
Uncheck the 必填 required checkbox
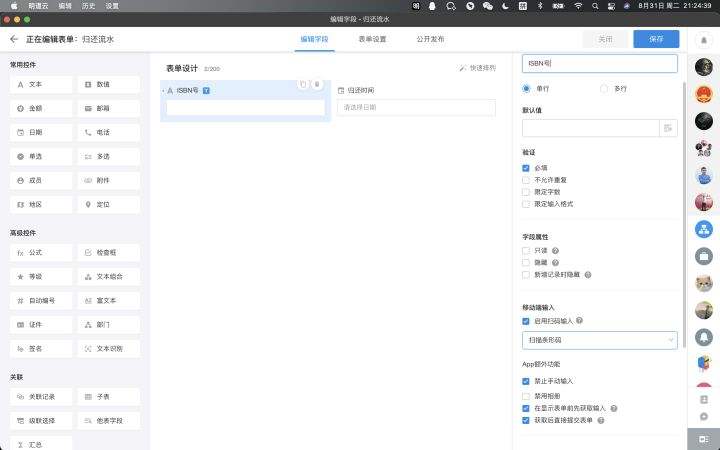pyautogui.click(x=526, y=168)
